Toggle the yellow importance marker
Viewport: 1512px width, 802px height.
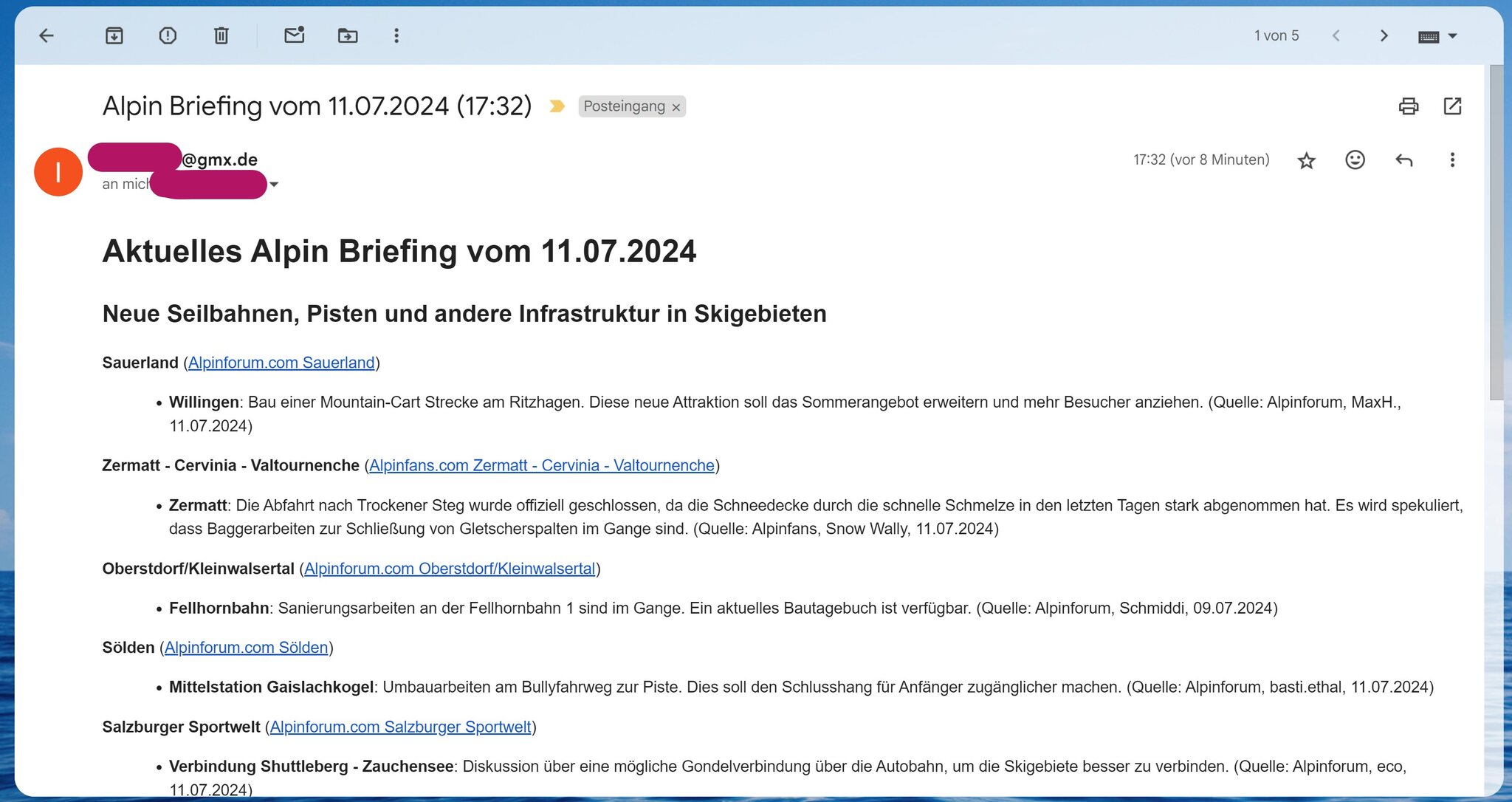(x=557, y=106)
